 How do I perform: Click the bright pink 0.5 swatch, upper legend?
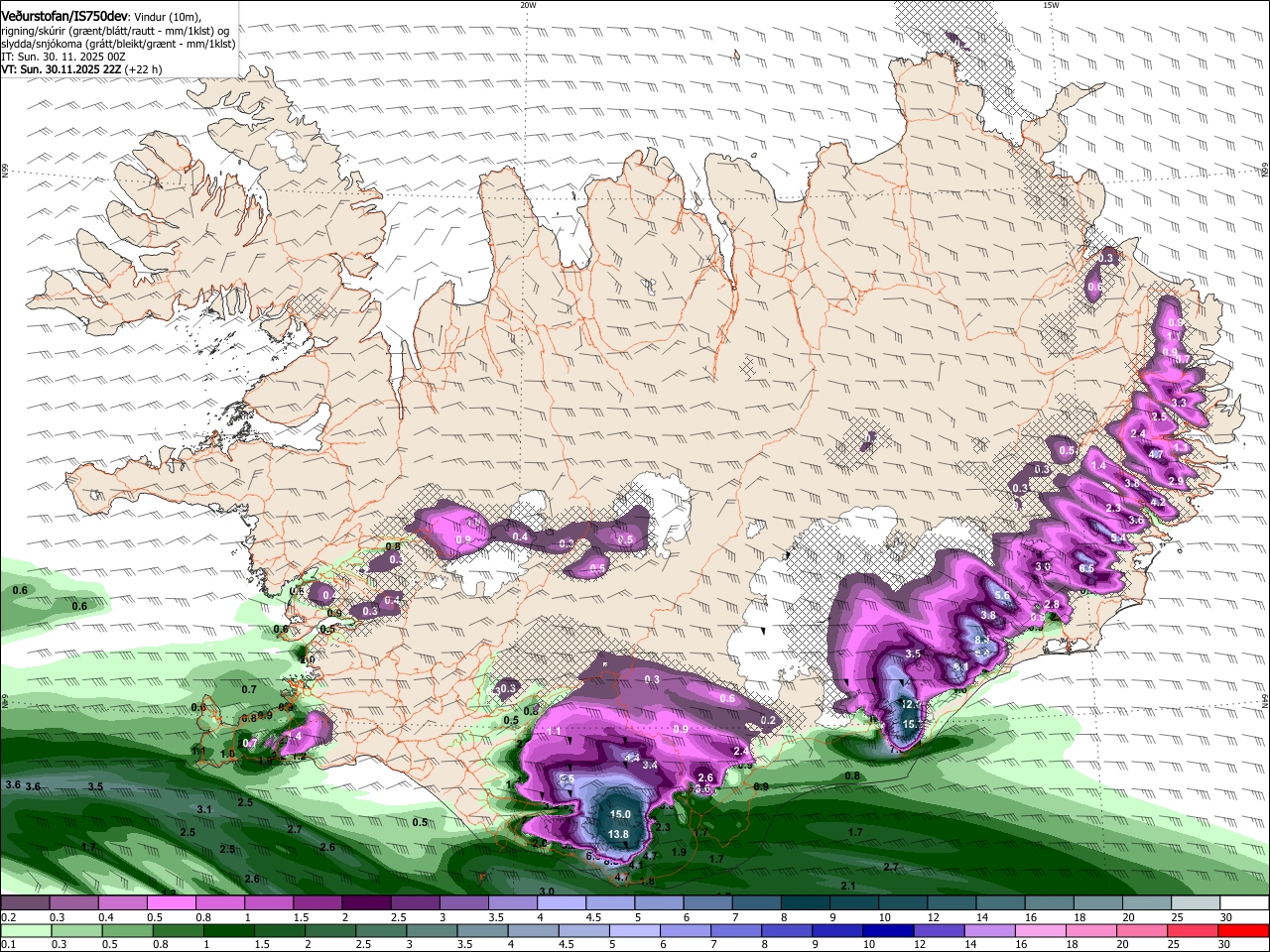point(171,903)
